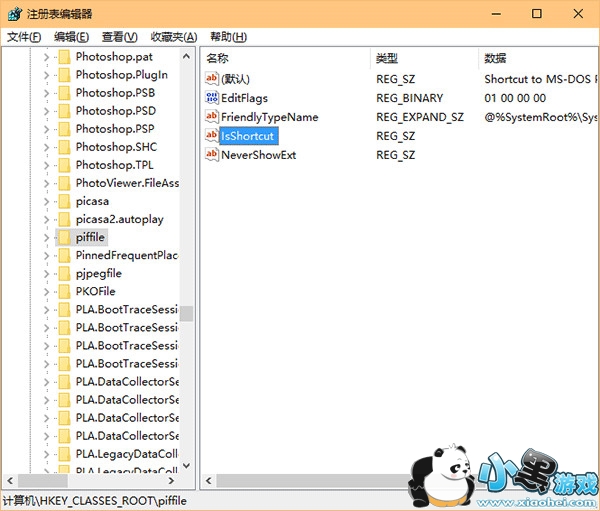The width and height of the screenshot is (600, 511).
Task: Click the Registry Editor title bar icon
Action: click(15, 14)
